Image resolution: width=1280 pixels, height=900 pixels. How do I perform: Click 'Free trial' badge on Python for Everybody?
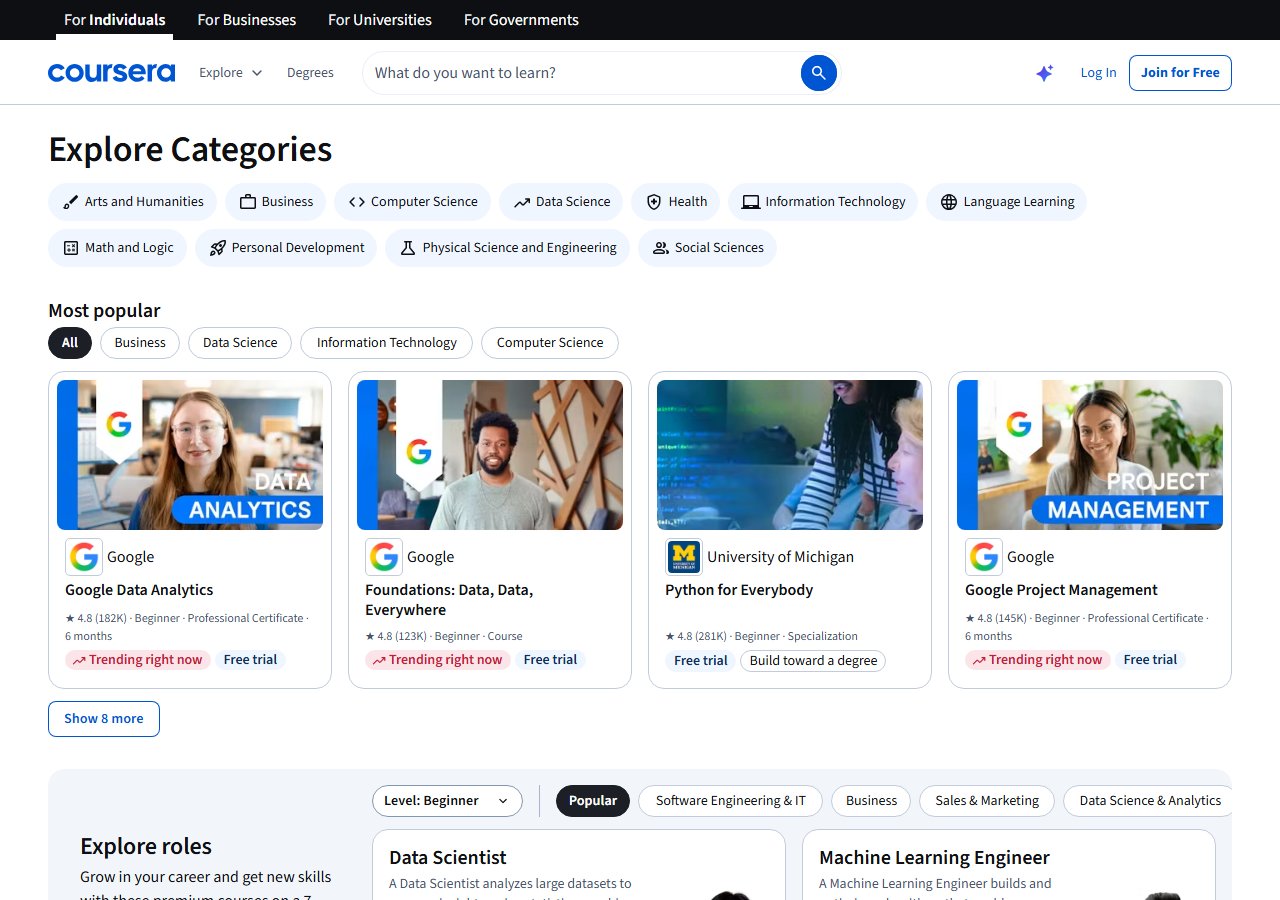click(700, 661)
